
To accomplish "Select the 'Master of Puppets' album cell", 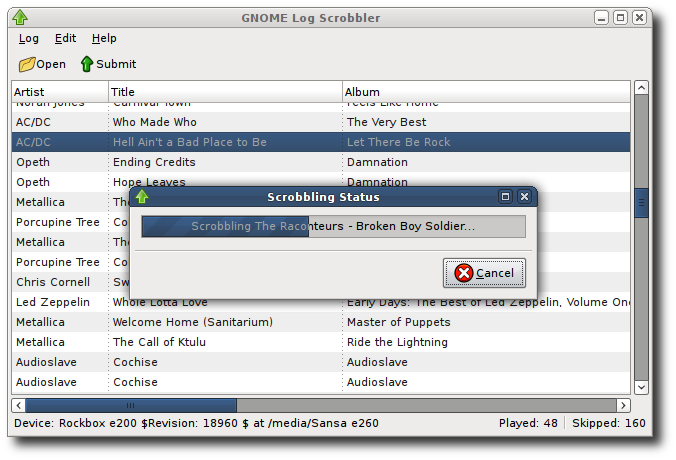I will click(486, 322).
